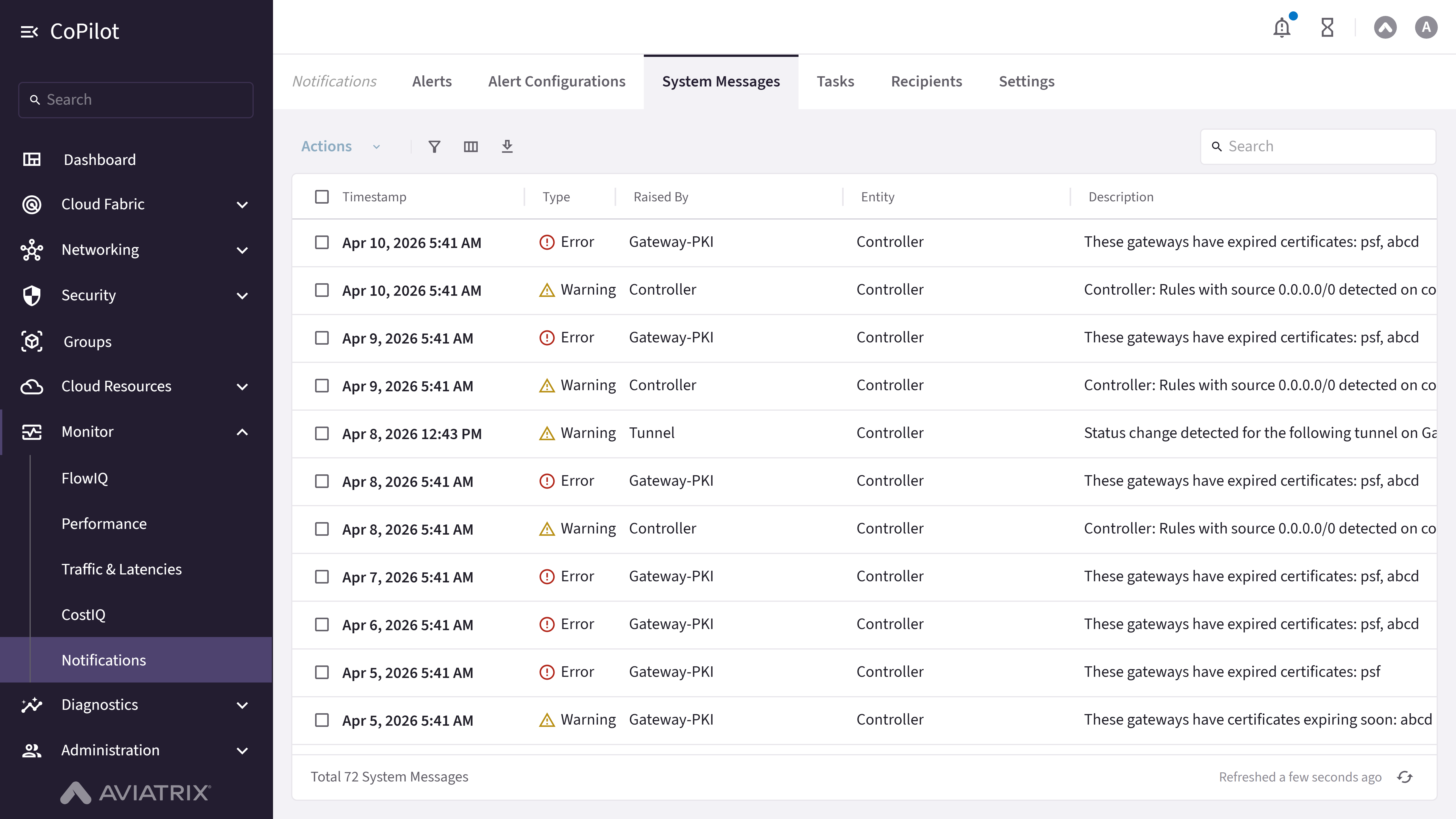
Task: Open the Aviatrix controller icon in the header
Action: pos(1385,27)
